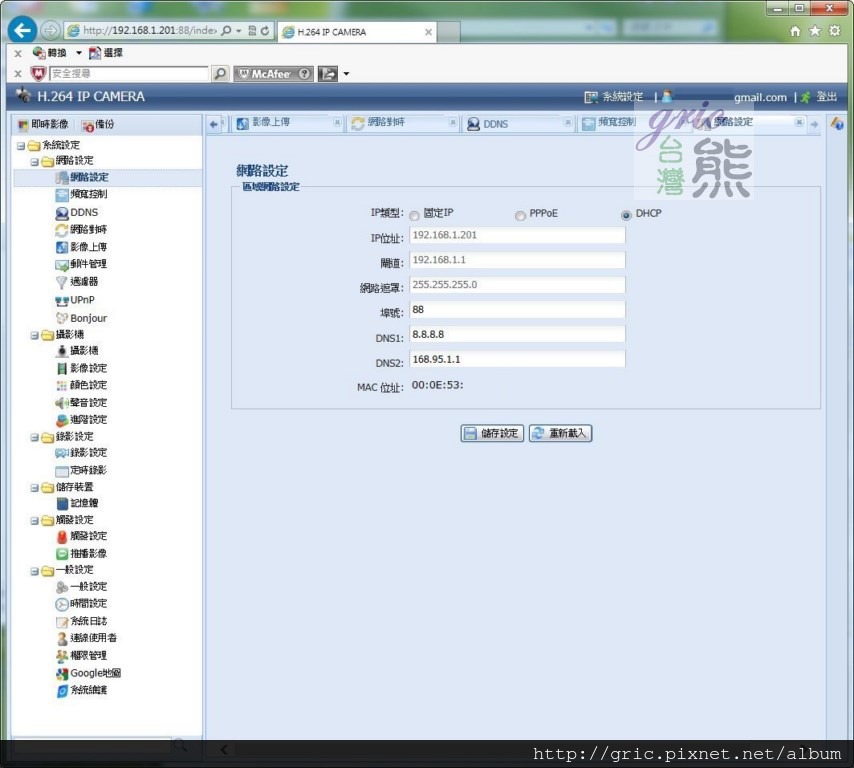The height and width of the screenshot is (768, 854).
Task: Collapse the 觸發設定 folder node
Action: [x=34, y=521]
